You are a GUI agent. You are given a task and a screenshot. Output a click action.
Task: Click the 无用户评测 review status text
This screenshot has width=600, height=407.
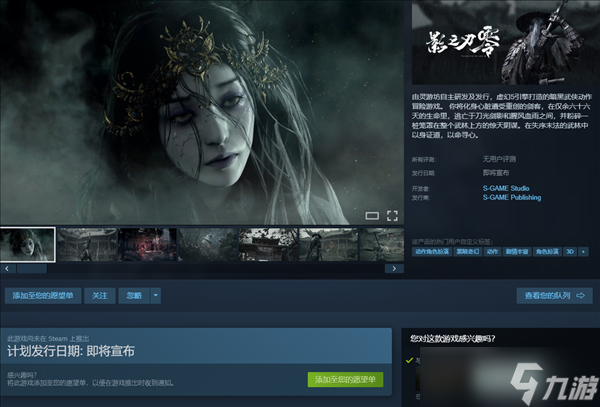click(499, 159)
